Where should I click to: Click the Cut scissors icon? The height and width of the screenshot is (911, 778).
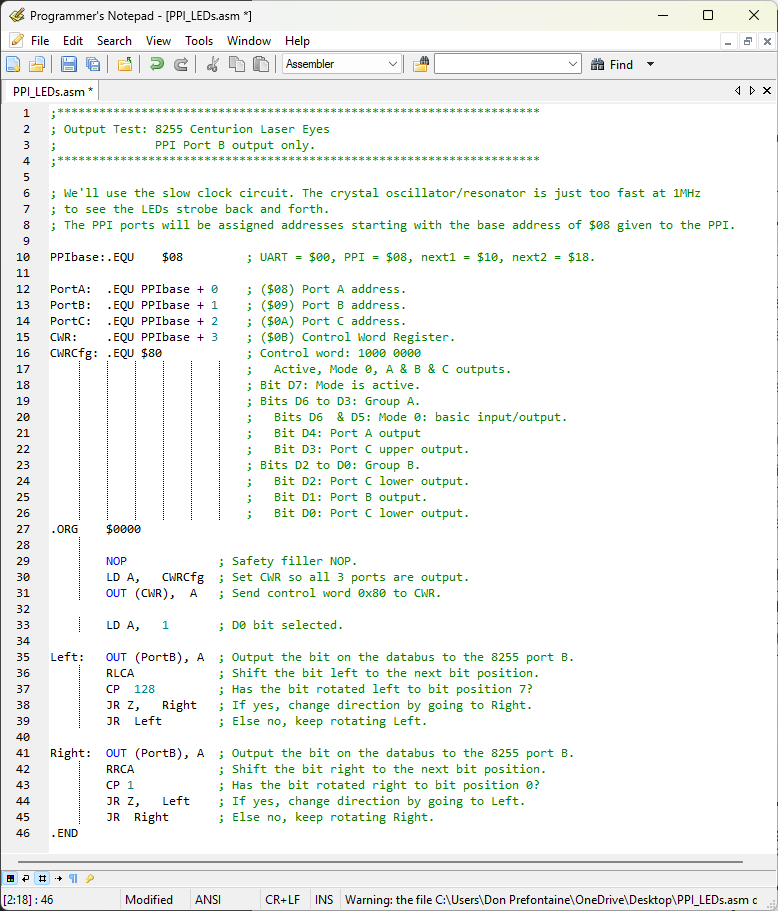tap(213, 64)
